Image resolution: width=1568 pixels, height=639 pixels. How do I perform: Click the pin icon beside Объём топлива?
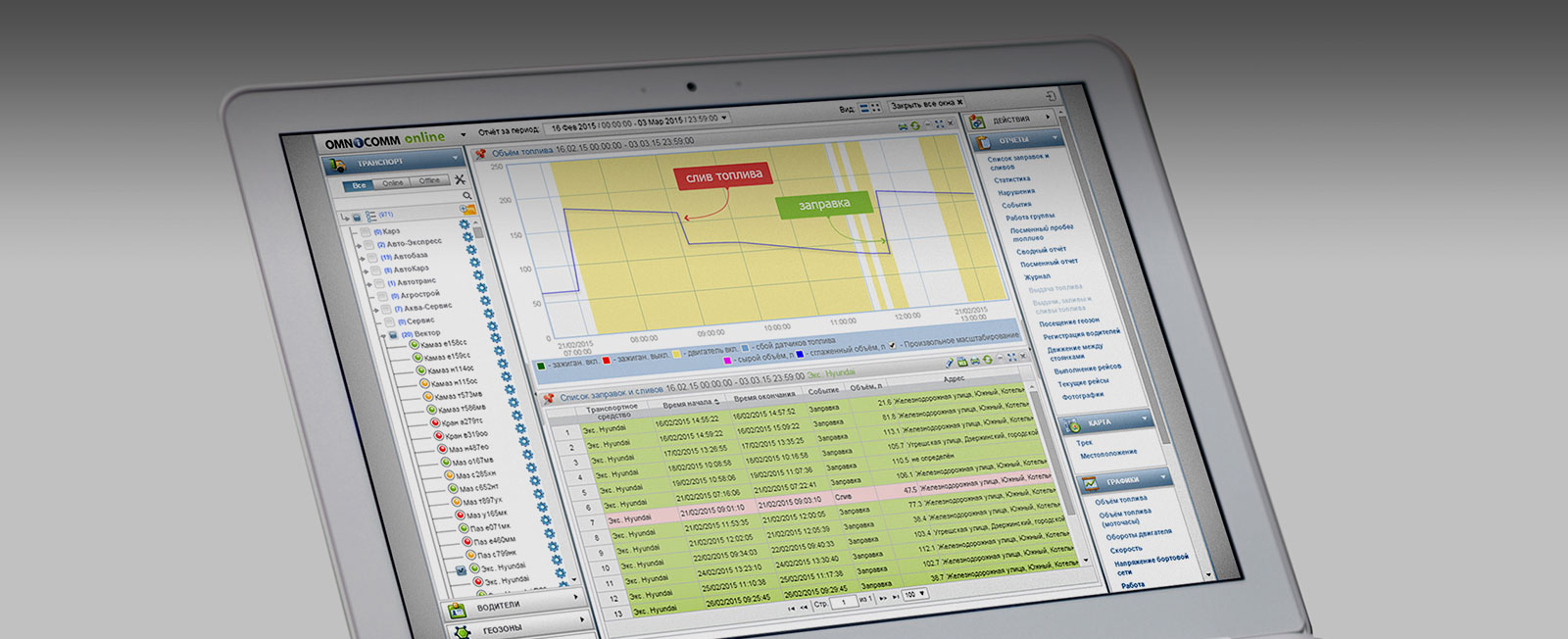[x=480, y=154]
